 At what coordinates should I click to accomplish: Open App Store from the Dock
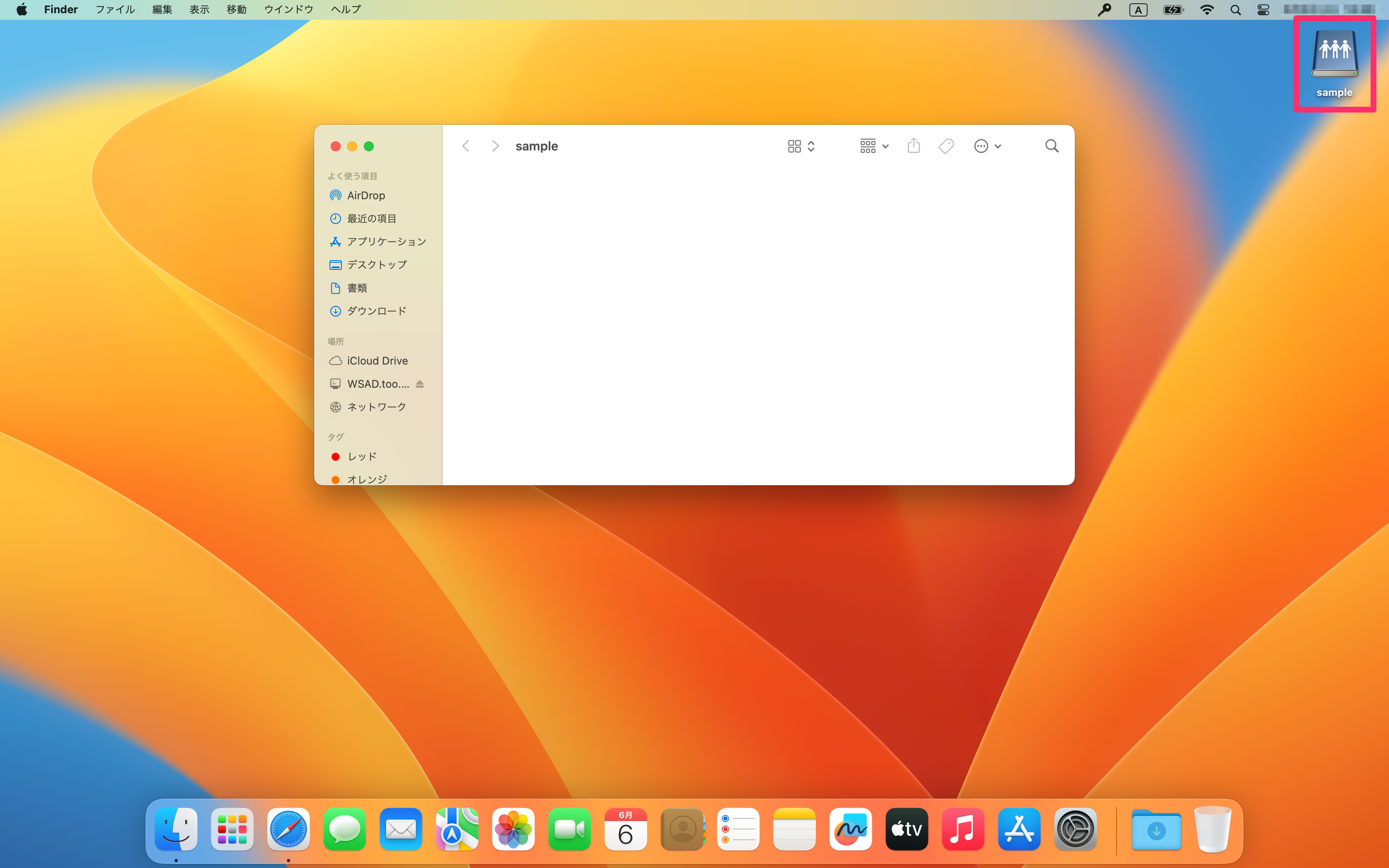(1019, 830)
